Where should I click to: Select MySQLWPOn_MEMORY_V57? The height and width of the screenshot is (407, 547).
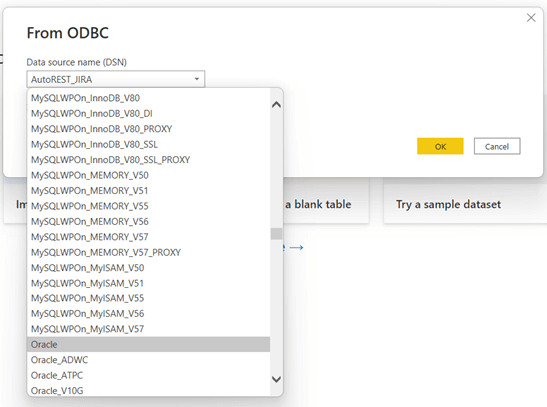tap(148, 237)
